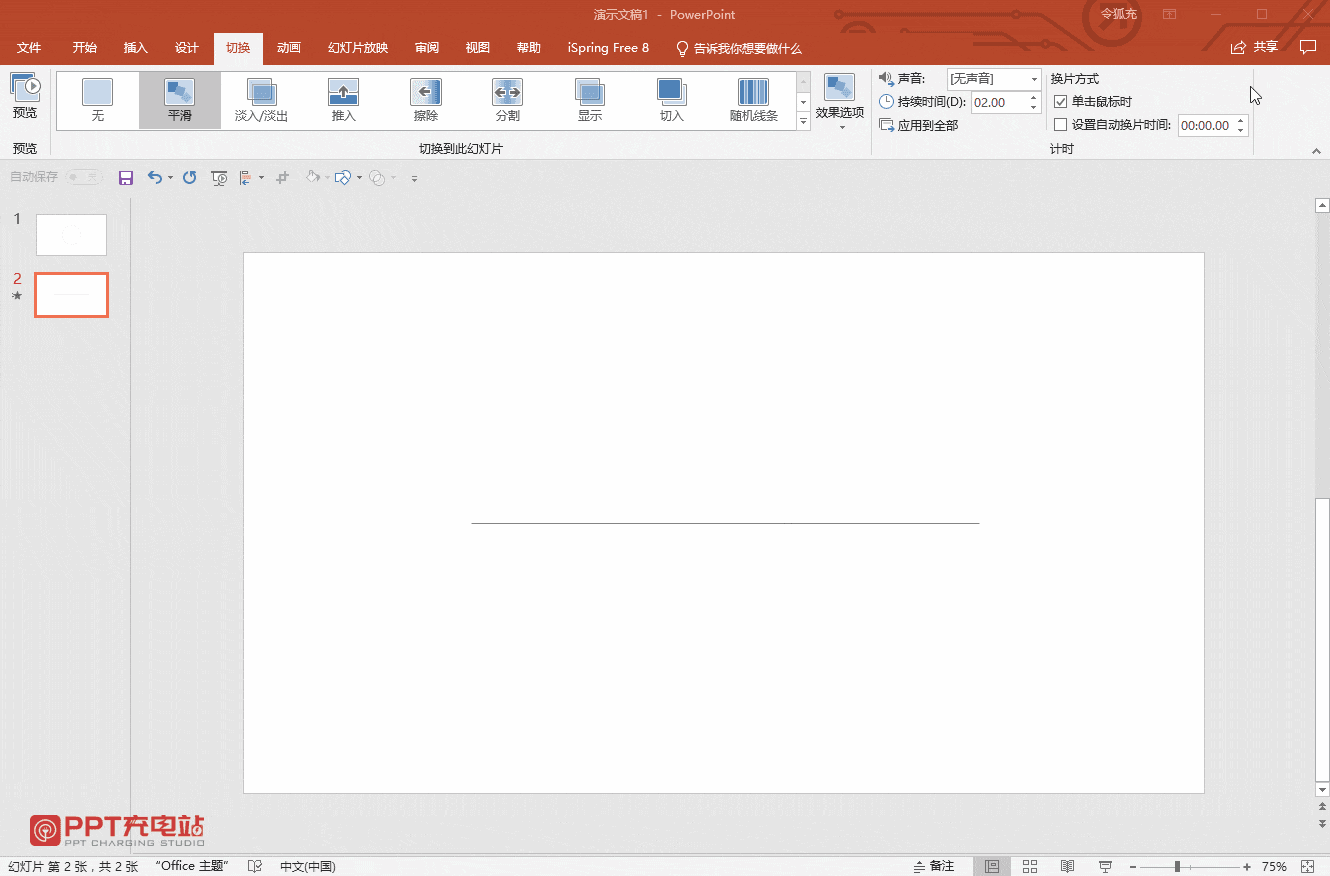Viewport: 1330px width, 876px height.
Task: Select slide 1 thumbnail
Action: [x=71, y=234]
